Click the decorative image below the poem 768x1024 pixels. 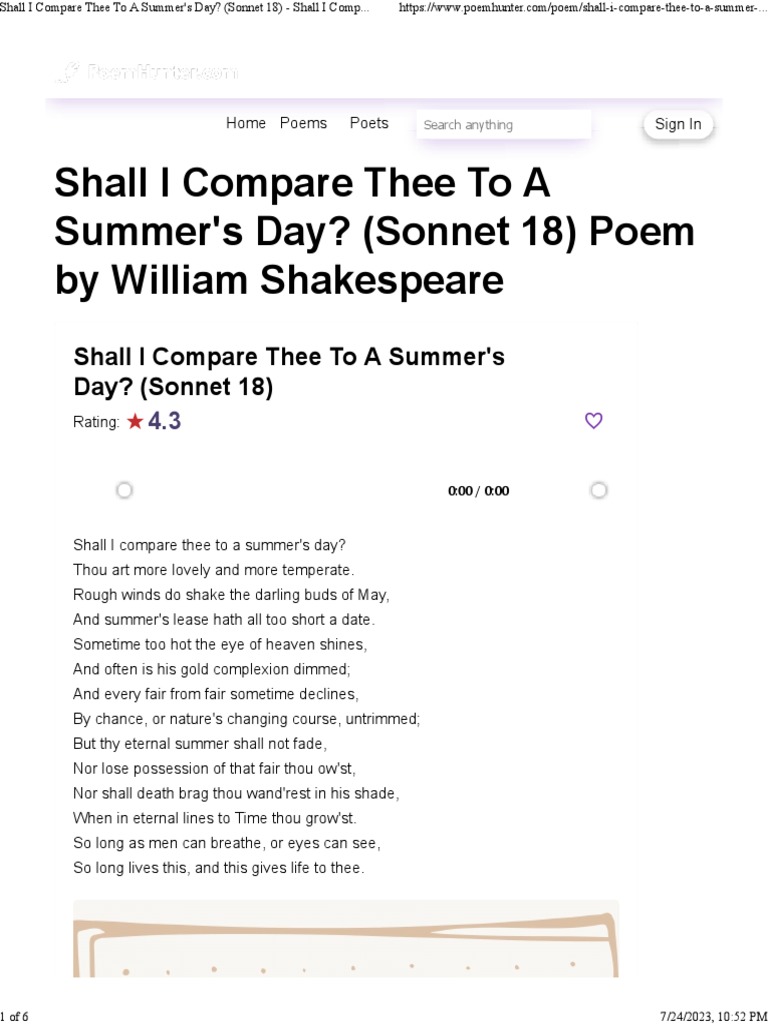pos(346,938)
